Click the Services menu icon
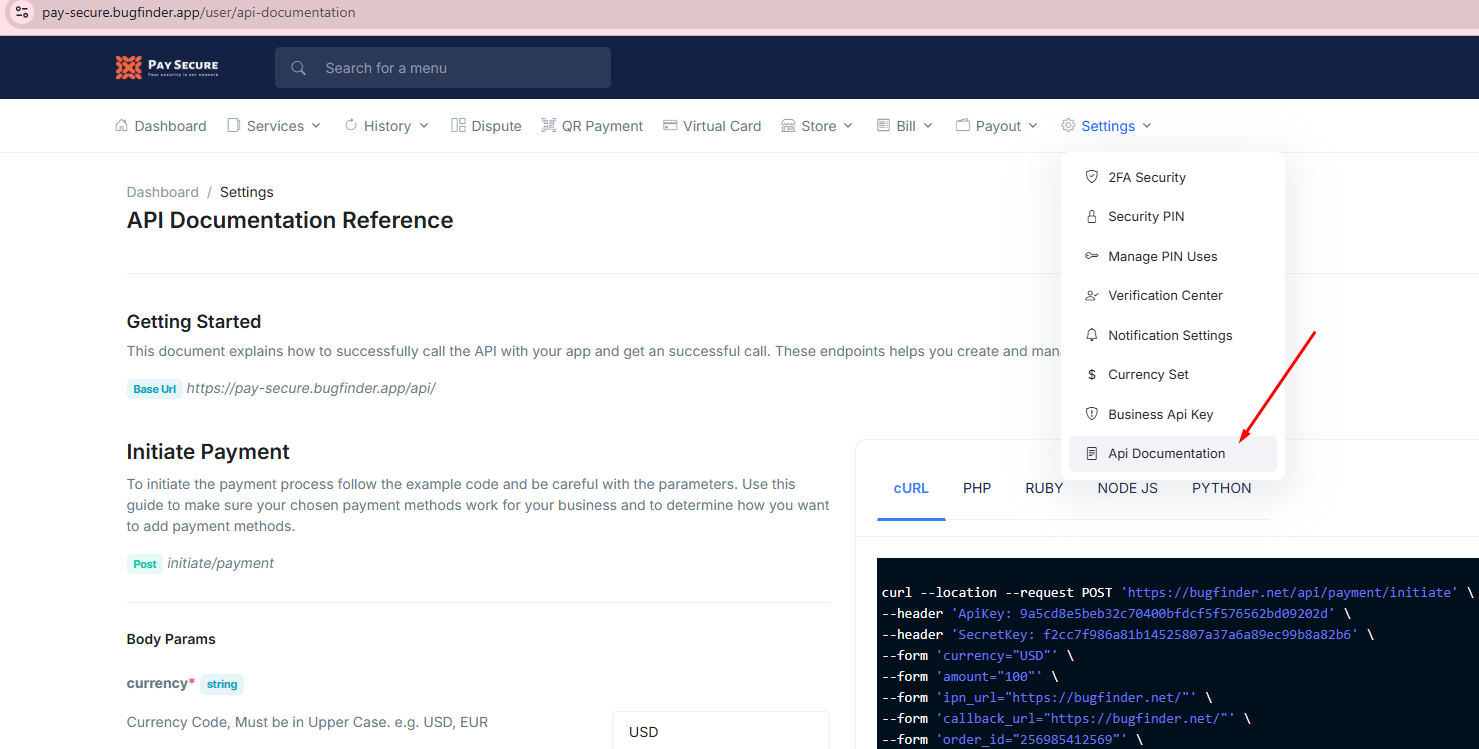 (x=234, y=125)
